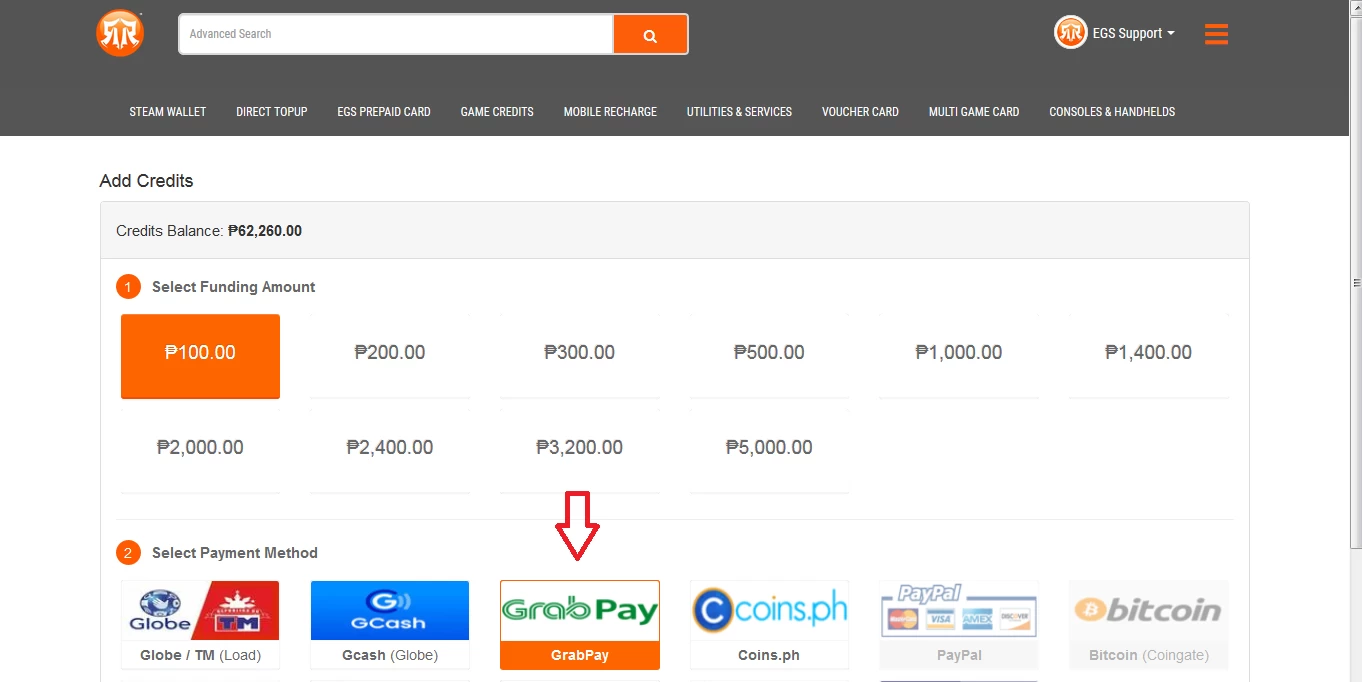Open the Voucher Card menu
Image resolution: width=1362 pixels, height=682 pixels.
click(860, 112)
